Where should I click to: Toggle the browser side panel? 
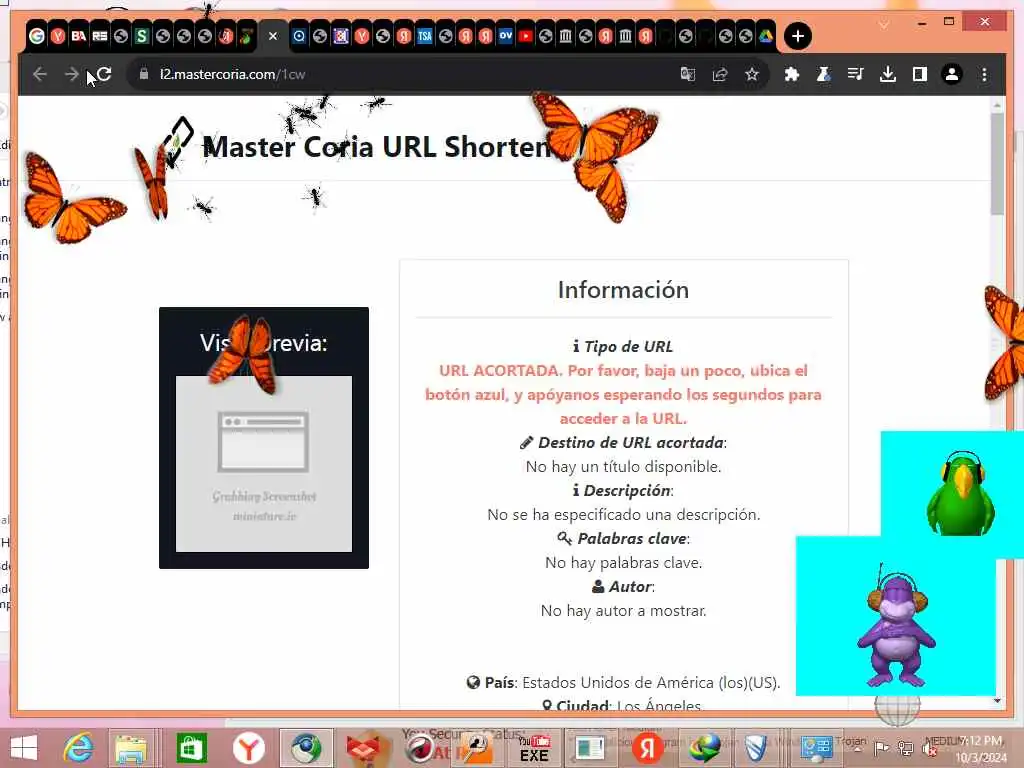(x=920, y=74)
